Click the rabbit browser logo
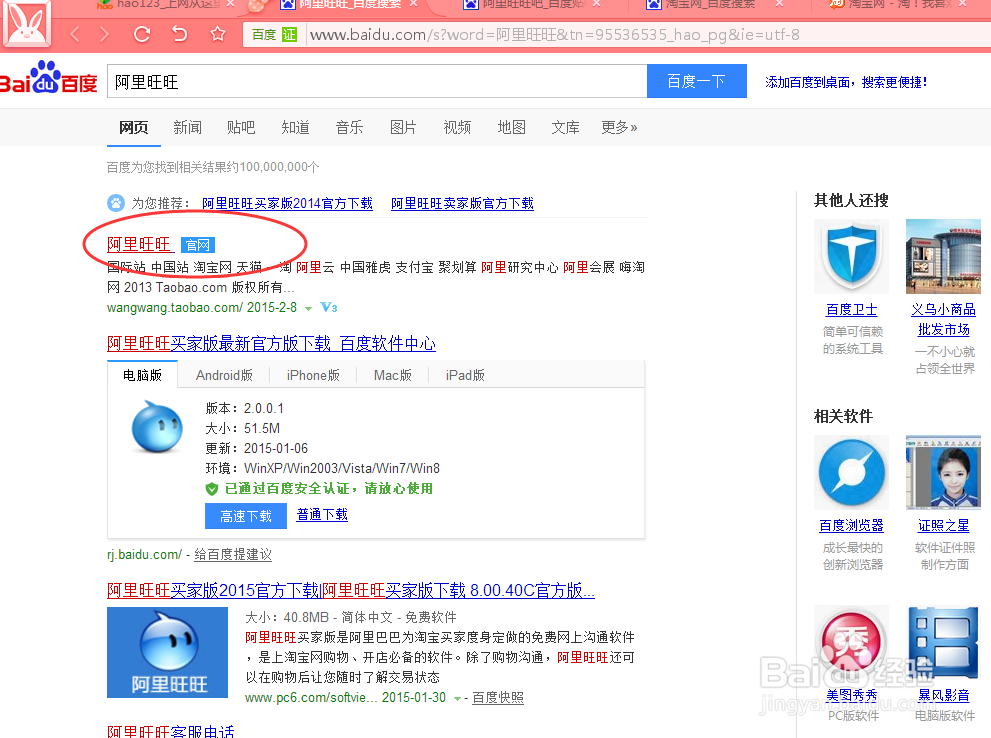Screen dimensions: 991x738 pos(27,24)
